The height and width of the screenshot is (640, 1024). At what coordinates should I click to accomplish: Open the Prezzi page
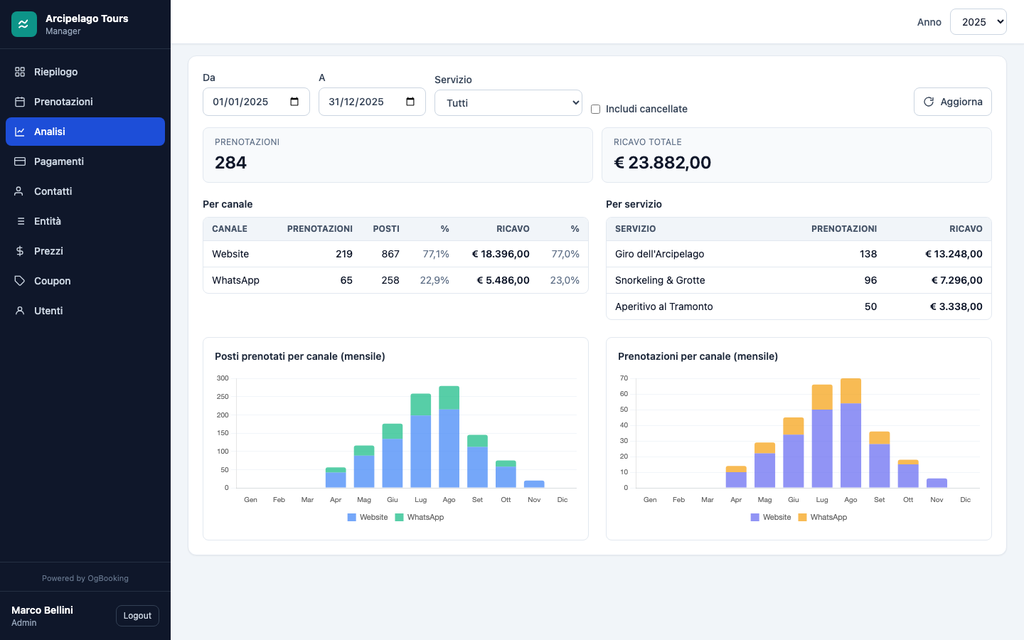(x=85, y=251)
